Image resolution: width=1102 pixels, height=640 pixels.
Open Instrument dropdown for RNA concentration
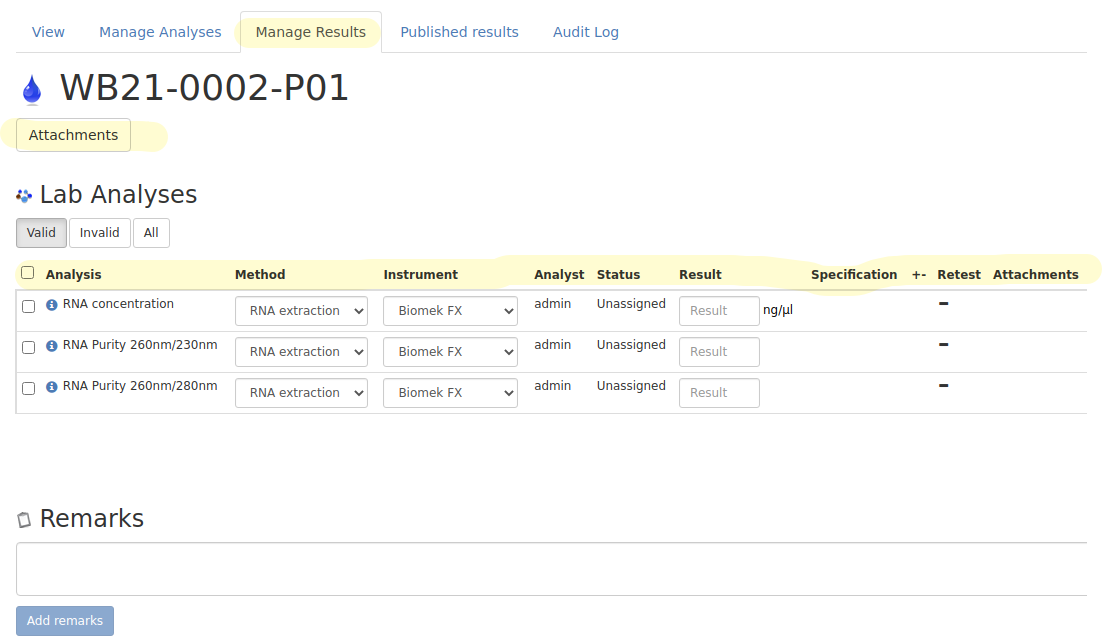point(449,310)
